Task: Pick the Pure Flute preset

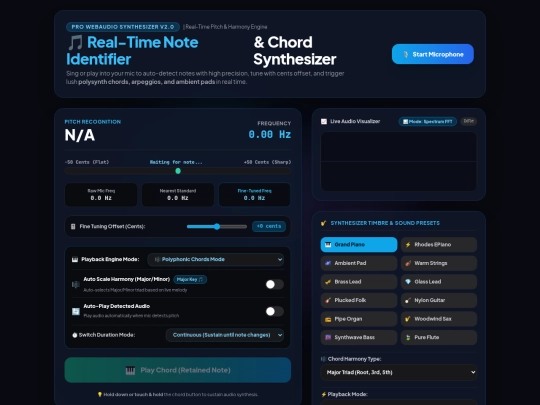Action: (439, 338)
